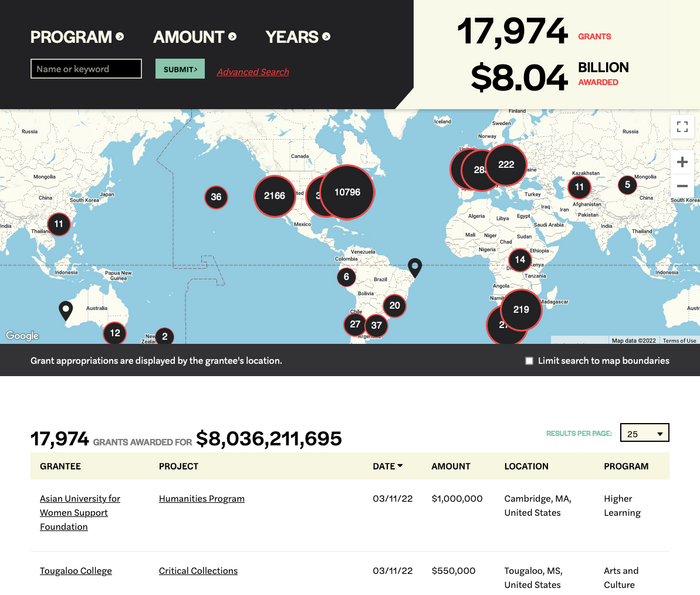Image resolution: width=700 pixels, height=595 pixels.
Task: Open the 5 grants cluster near Mongolia
Action: coord(627,184)
